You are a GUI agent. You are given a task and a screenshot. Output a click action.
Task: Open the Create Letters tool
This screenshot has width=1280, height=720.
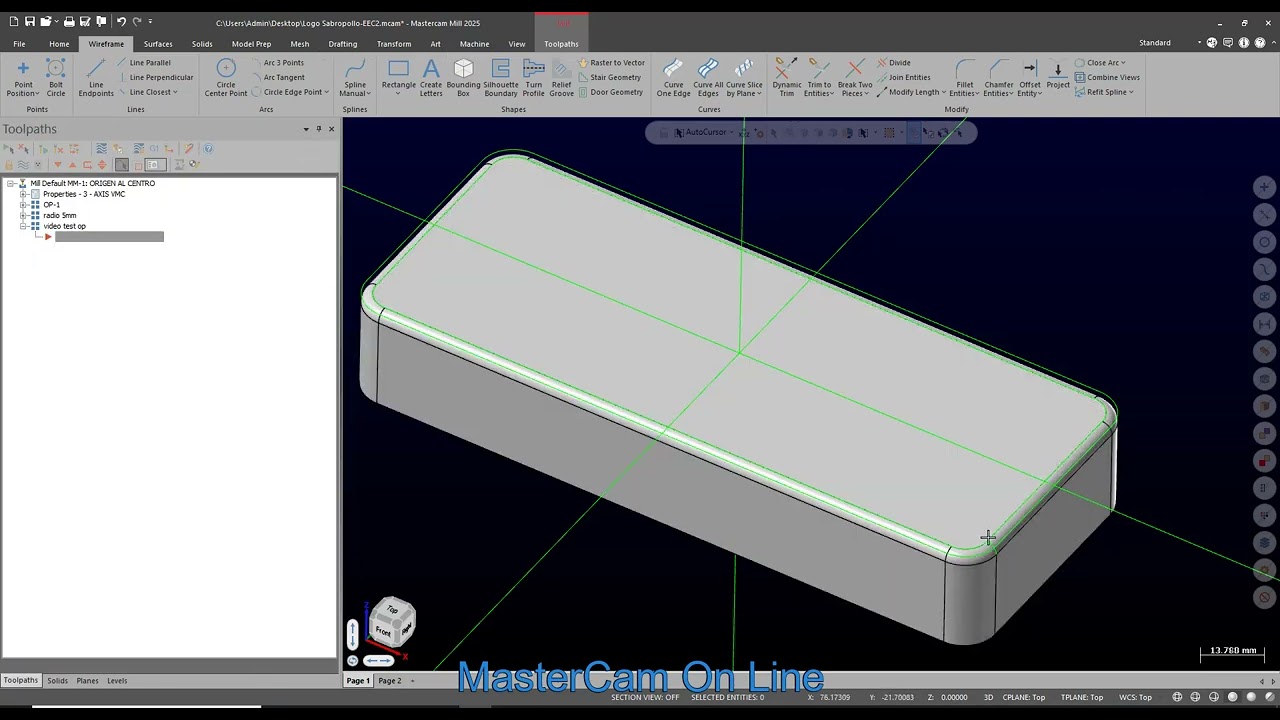[x=431, y=77]
